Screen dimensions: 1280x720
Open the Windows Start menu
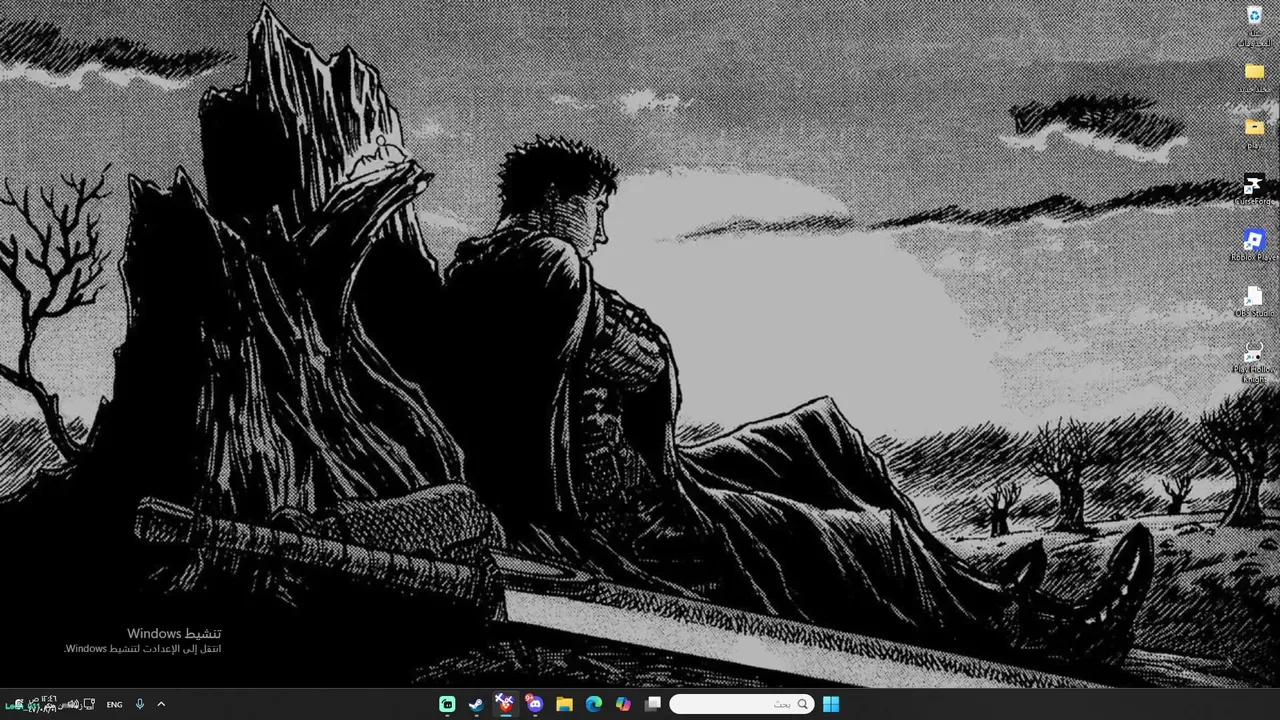pyautogui.click(x=831, y=704)
